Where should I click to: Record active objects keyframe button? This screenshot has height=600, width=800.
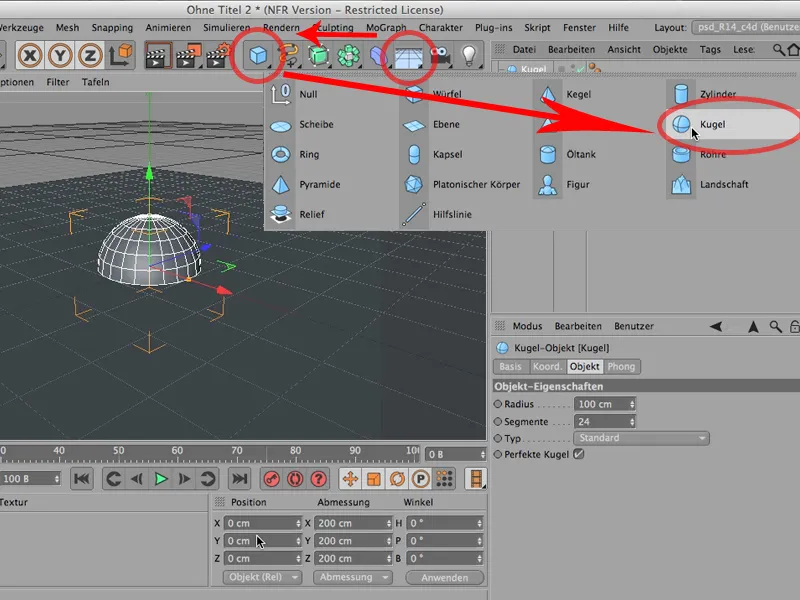271,479
